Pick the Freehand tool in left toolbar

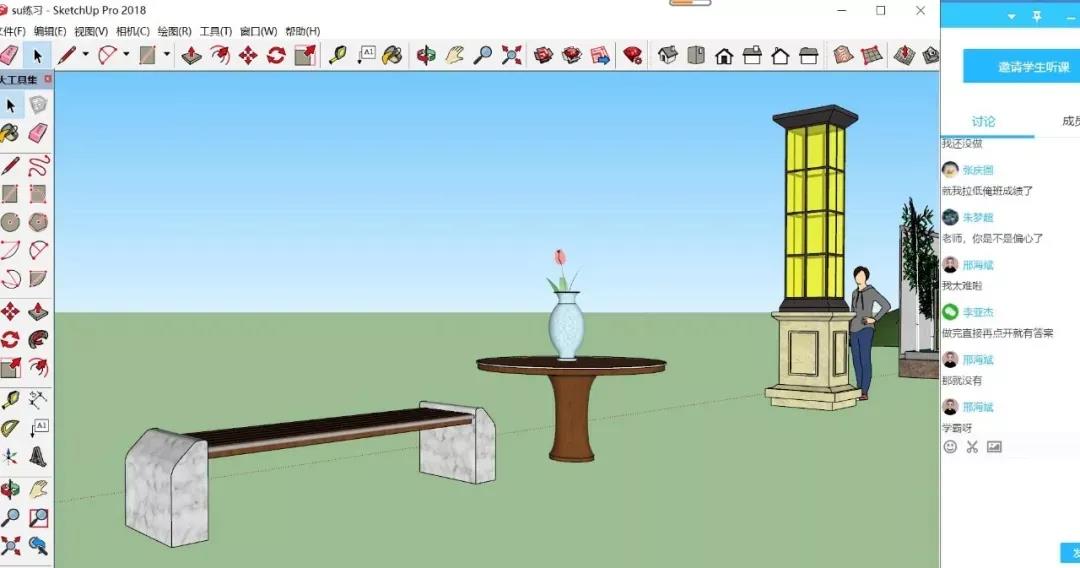pyautogui.click(x=38, y=165)
